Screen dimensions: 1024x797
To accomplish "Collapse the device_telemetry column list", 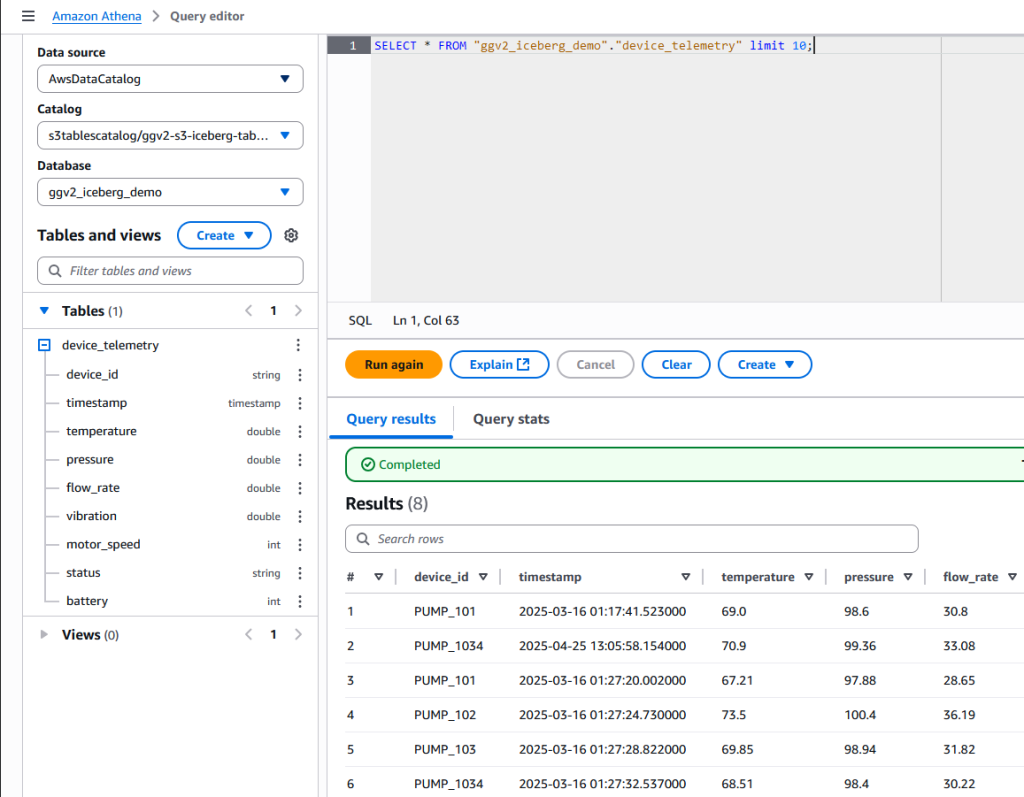I will point(42,344).
